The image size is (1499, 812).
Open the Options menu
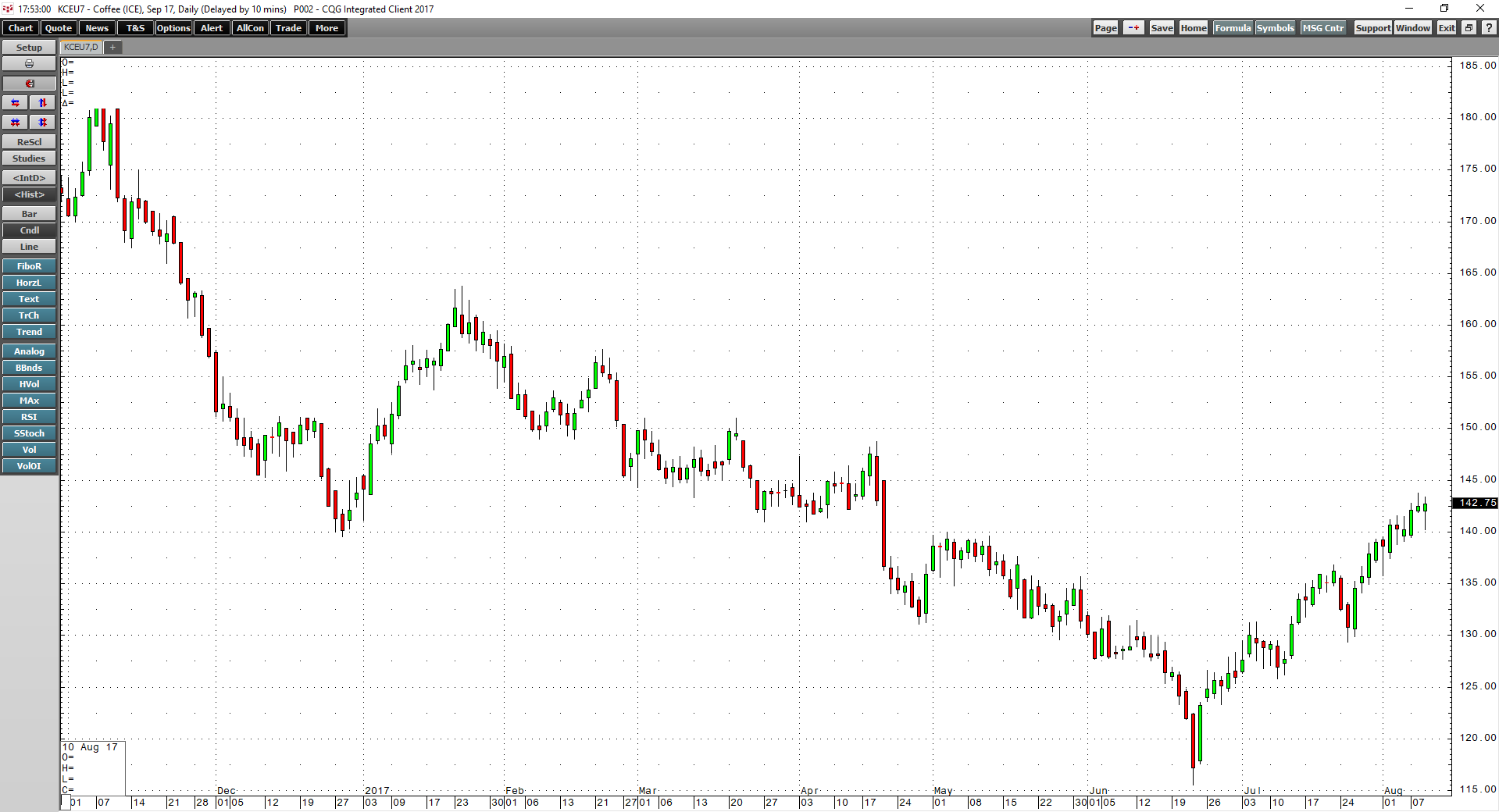[173, 28]
